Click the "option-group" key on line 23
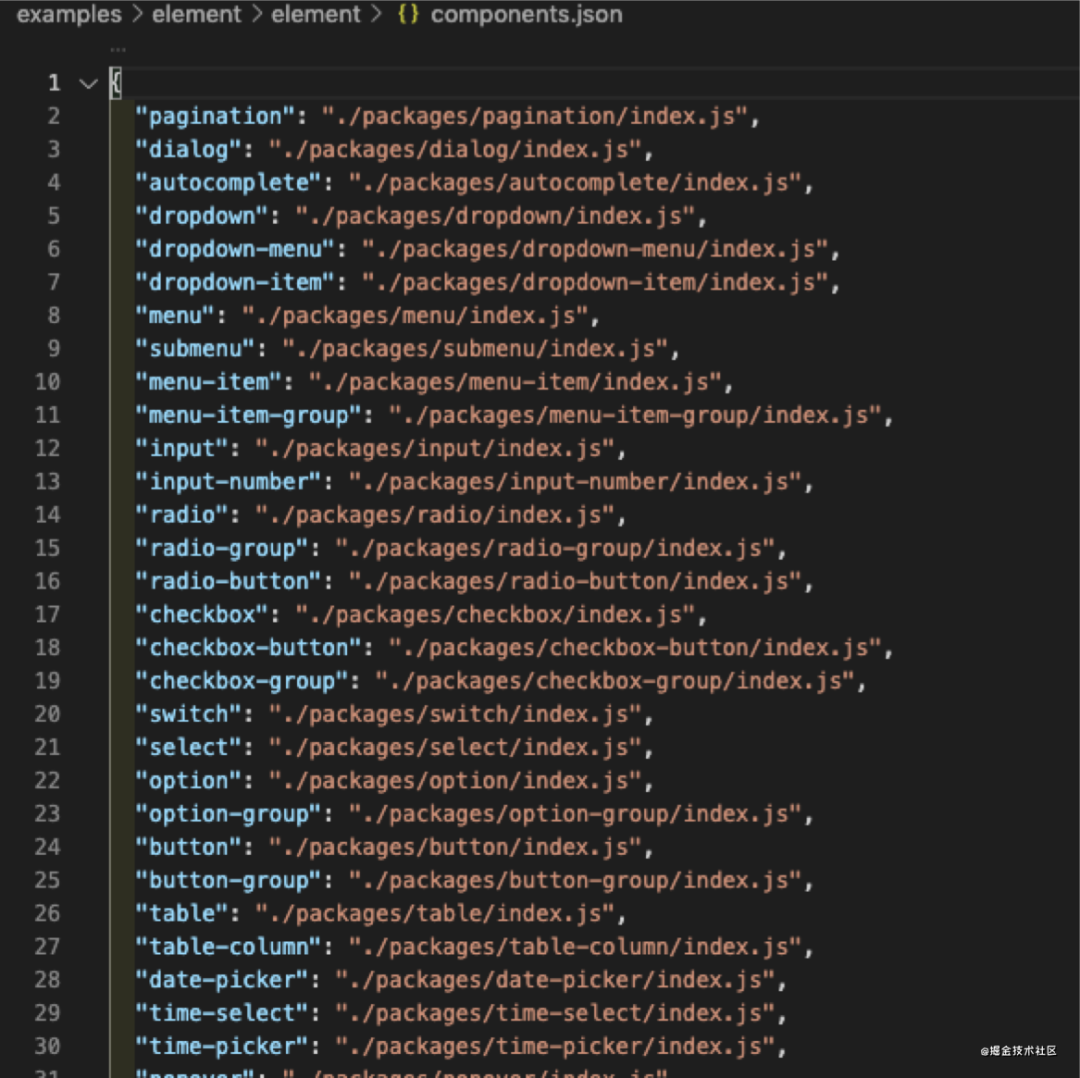The height and width of the screenshot is (1078, 1080). [229, 813]
